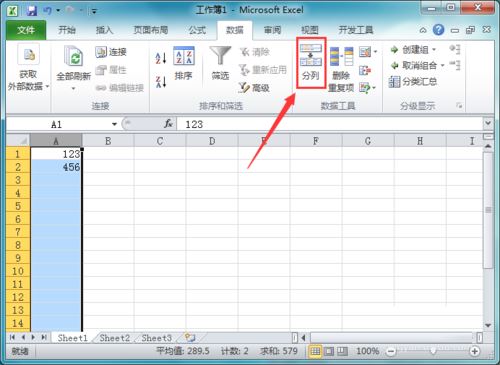The height and width of the screenshot is (365, 500).
Task: Expand the 全部刷新 dropdown arrow
Action: click(73, 89)
